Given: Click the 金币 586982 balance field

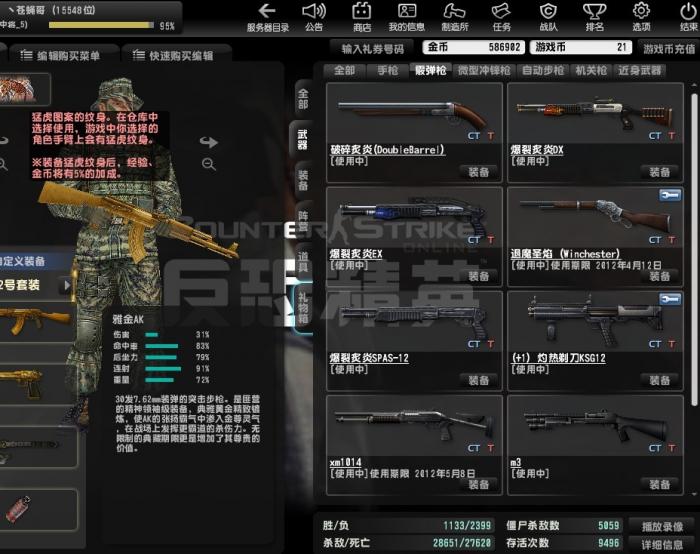Looking at the screenshot, I should pyautogui.click(x=474, y=47).
